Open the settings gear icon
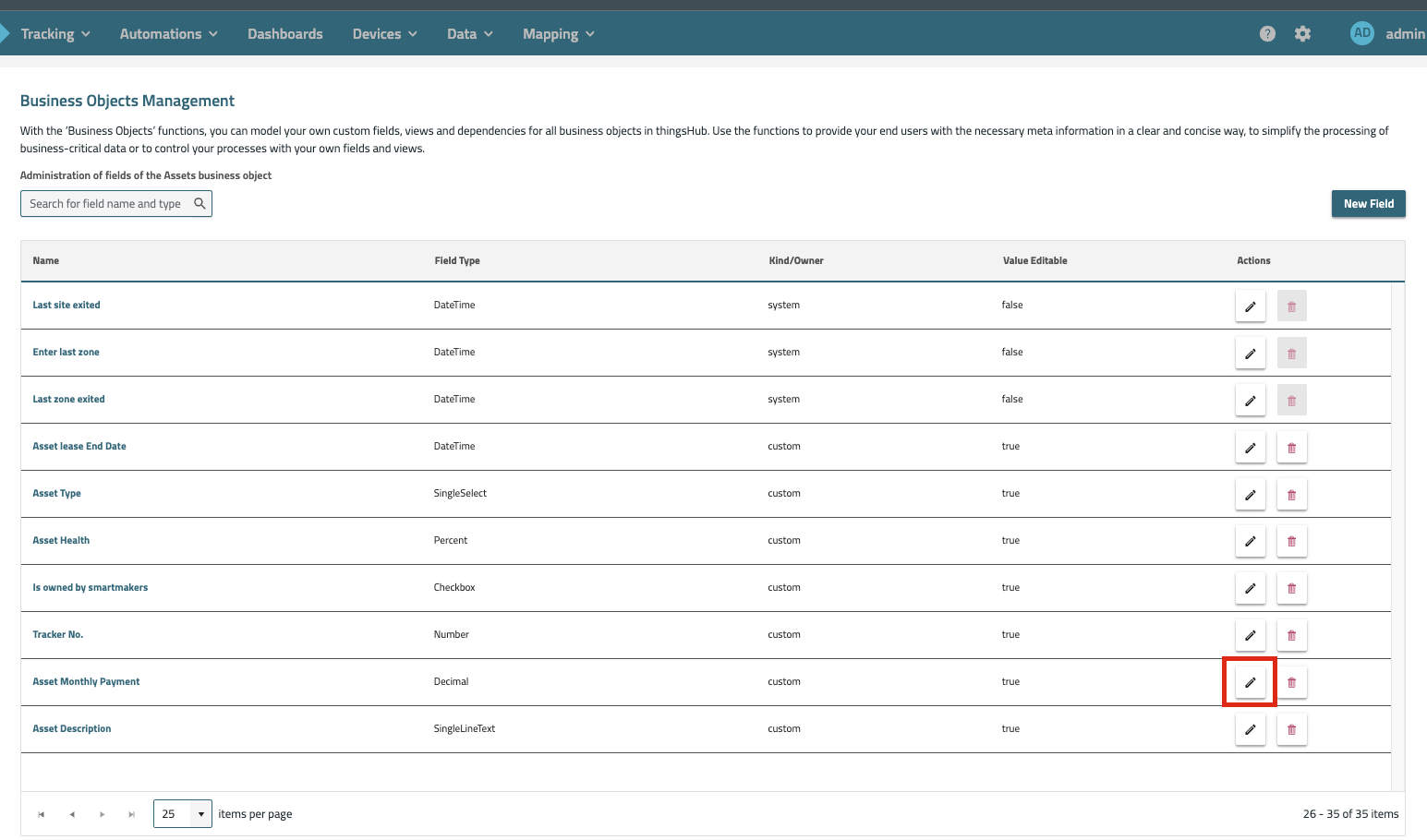 coord(1302,34)
